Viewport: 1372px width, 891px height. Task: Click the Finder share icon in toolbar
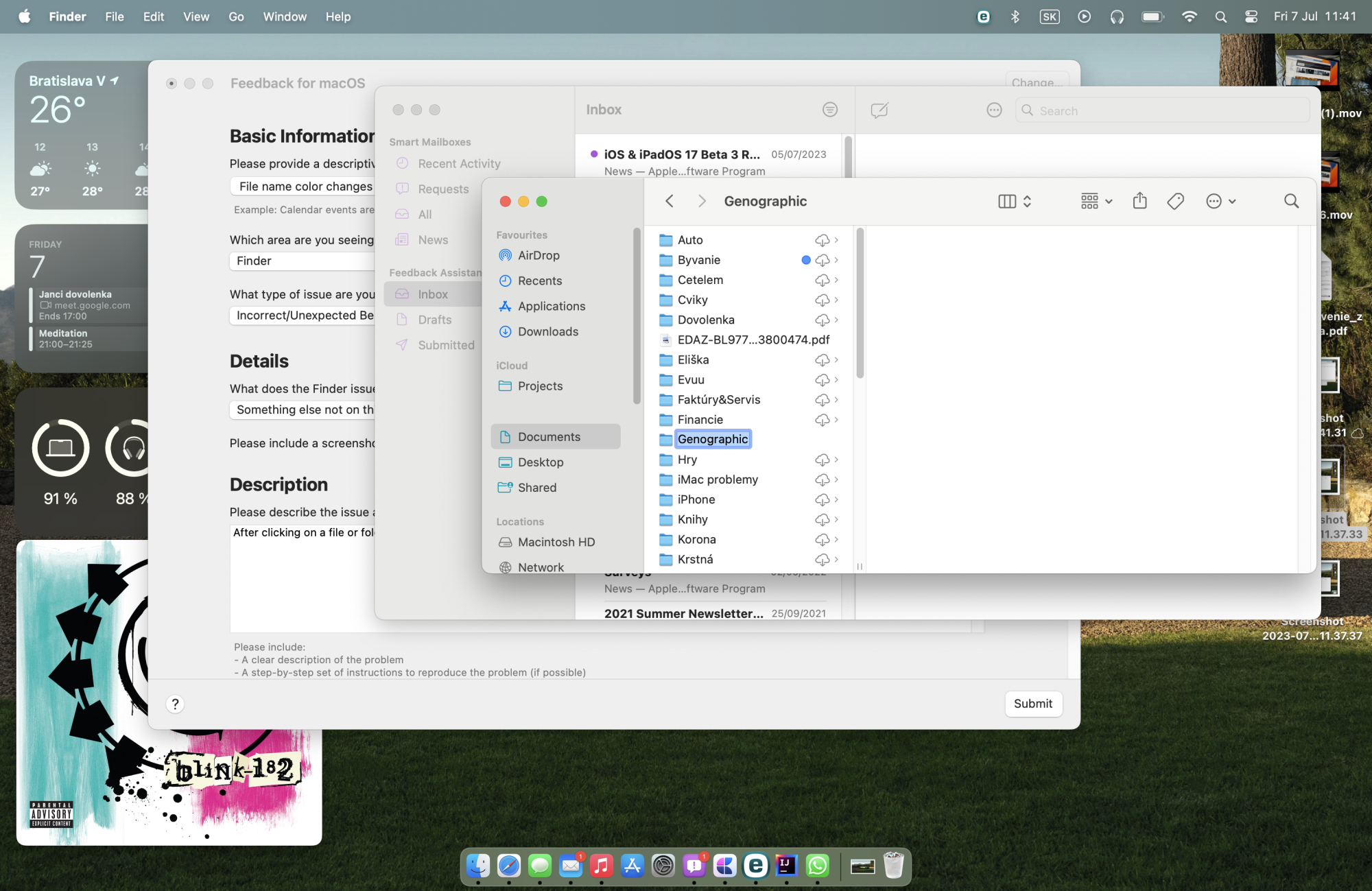[1139, 201]
